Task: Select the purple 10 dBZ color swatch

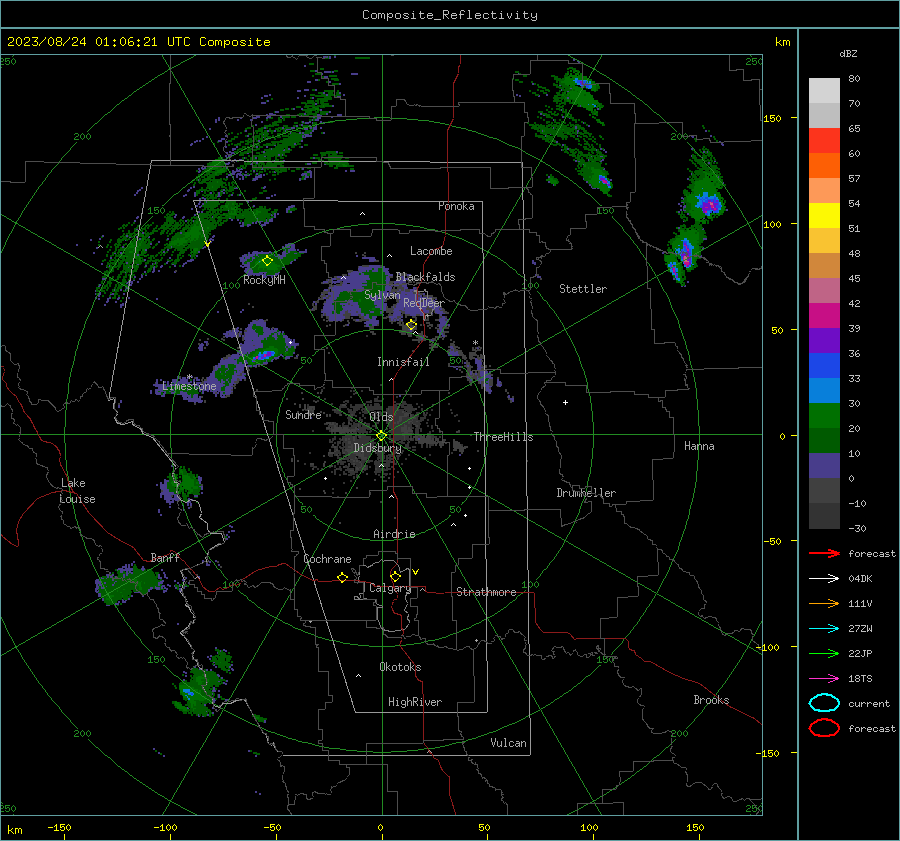Action: tap(824, 466)
